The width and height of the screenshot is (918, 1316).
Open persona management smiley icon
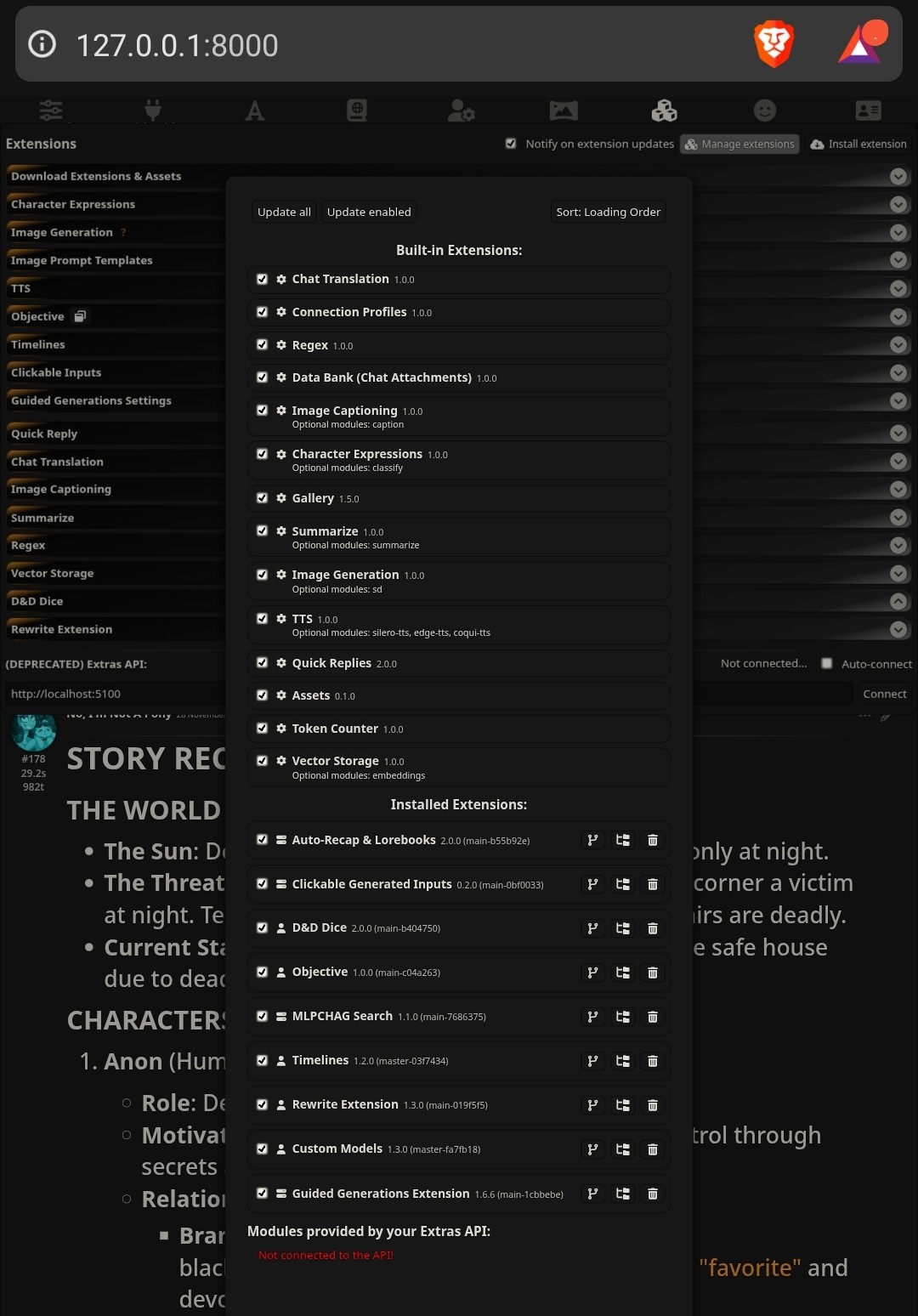click(765, 111)
